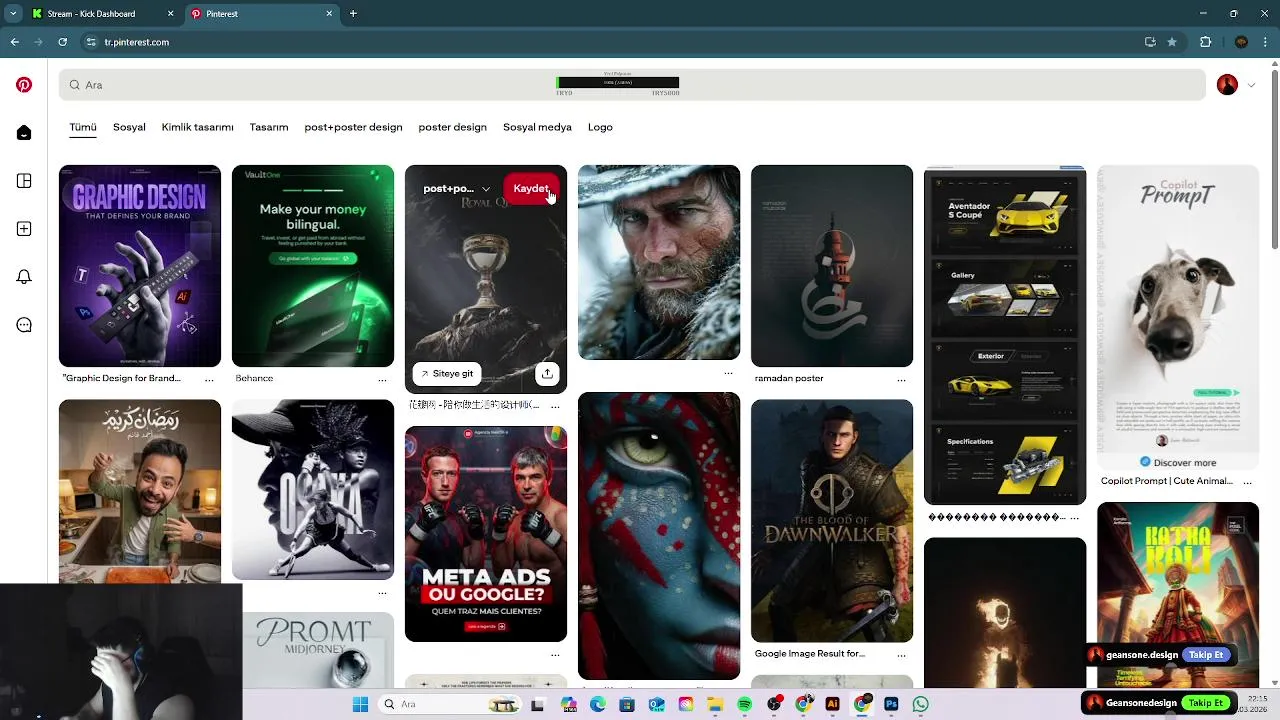Open the browser three-dot menu
Viewport: 1280px width, 720px height.
pyautogui.click(x=1267, y=42)
